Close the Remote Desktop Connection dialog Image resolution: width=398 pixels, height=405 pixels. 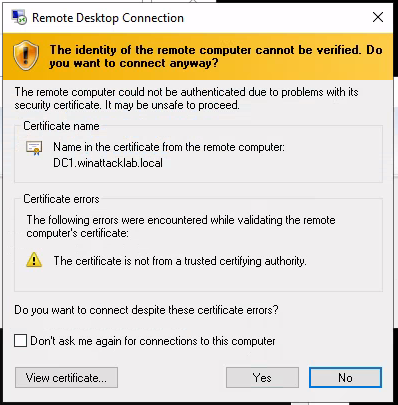click(378, 17)
